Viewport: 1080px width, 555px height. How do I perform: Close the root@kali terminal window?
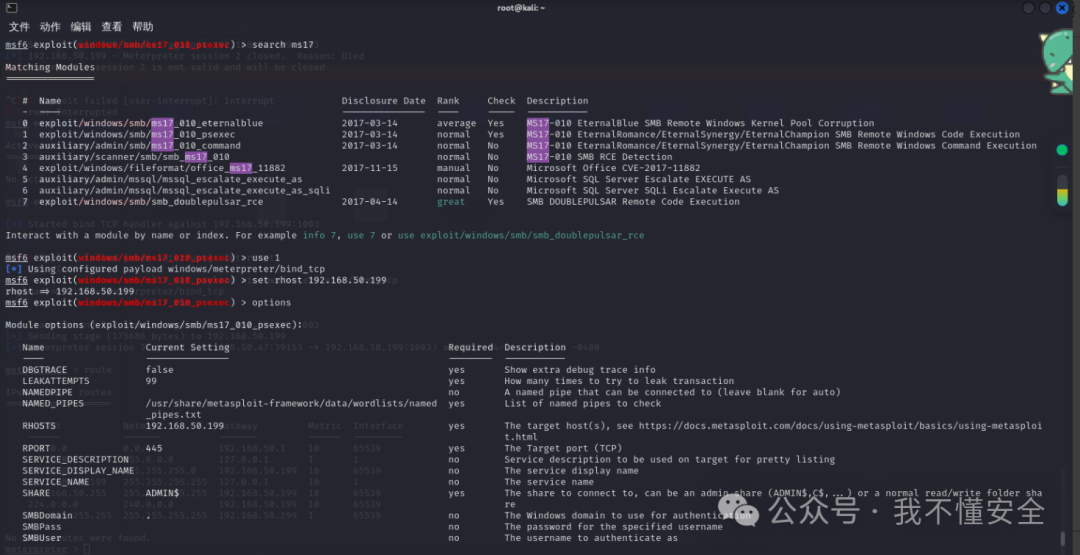tap(1063, 8)
